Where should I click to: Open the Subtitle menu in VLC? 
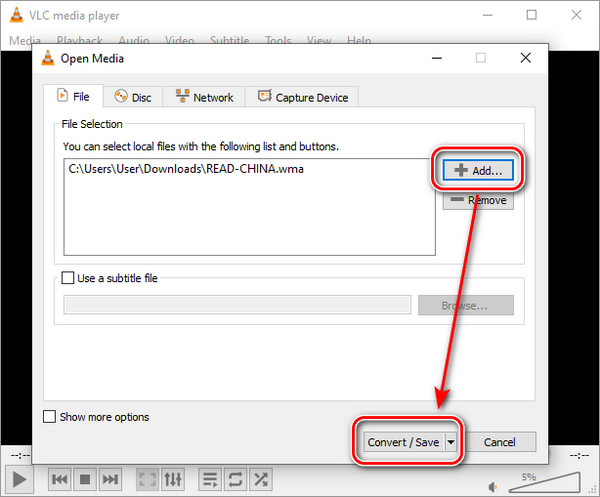[230, 41]
